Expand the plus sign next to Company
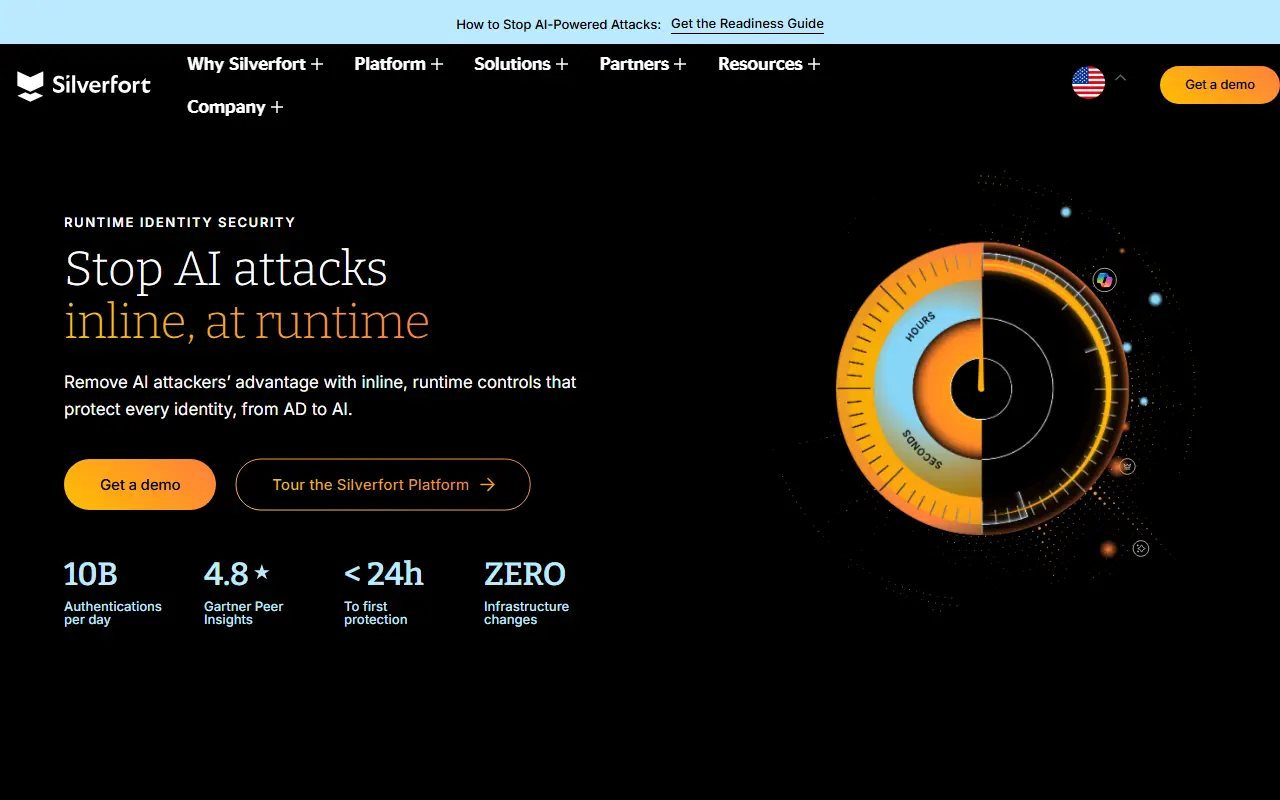The image size is (1280, 800). 277,107
